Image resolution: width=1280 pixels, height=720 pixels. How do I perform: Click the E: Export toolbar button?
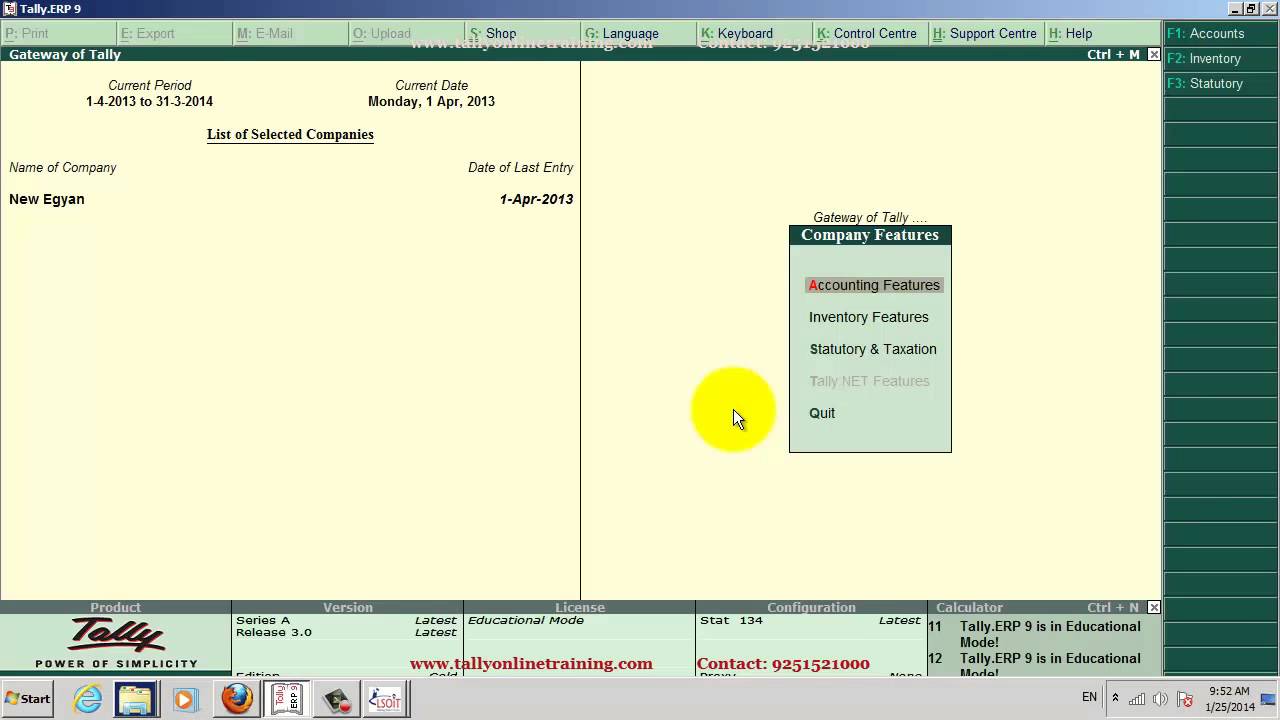[x=174, y=33]
